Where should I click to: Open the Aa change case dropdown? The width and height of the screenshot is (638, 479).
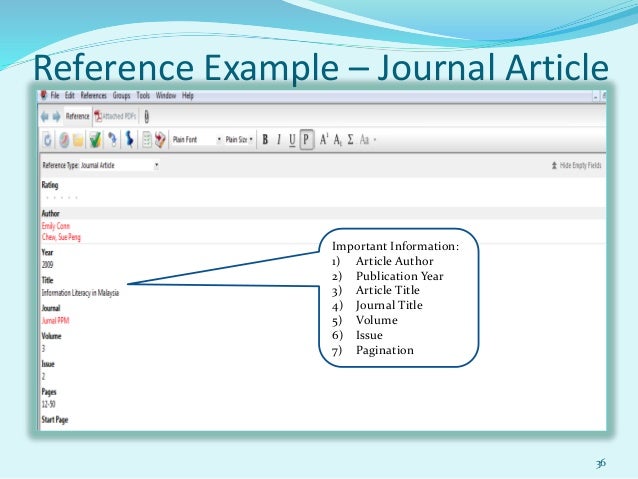(367, 140)
